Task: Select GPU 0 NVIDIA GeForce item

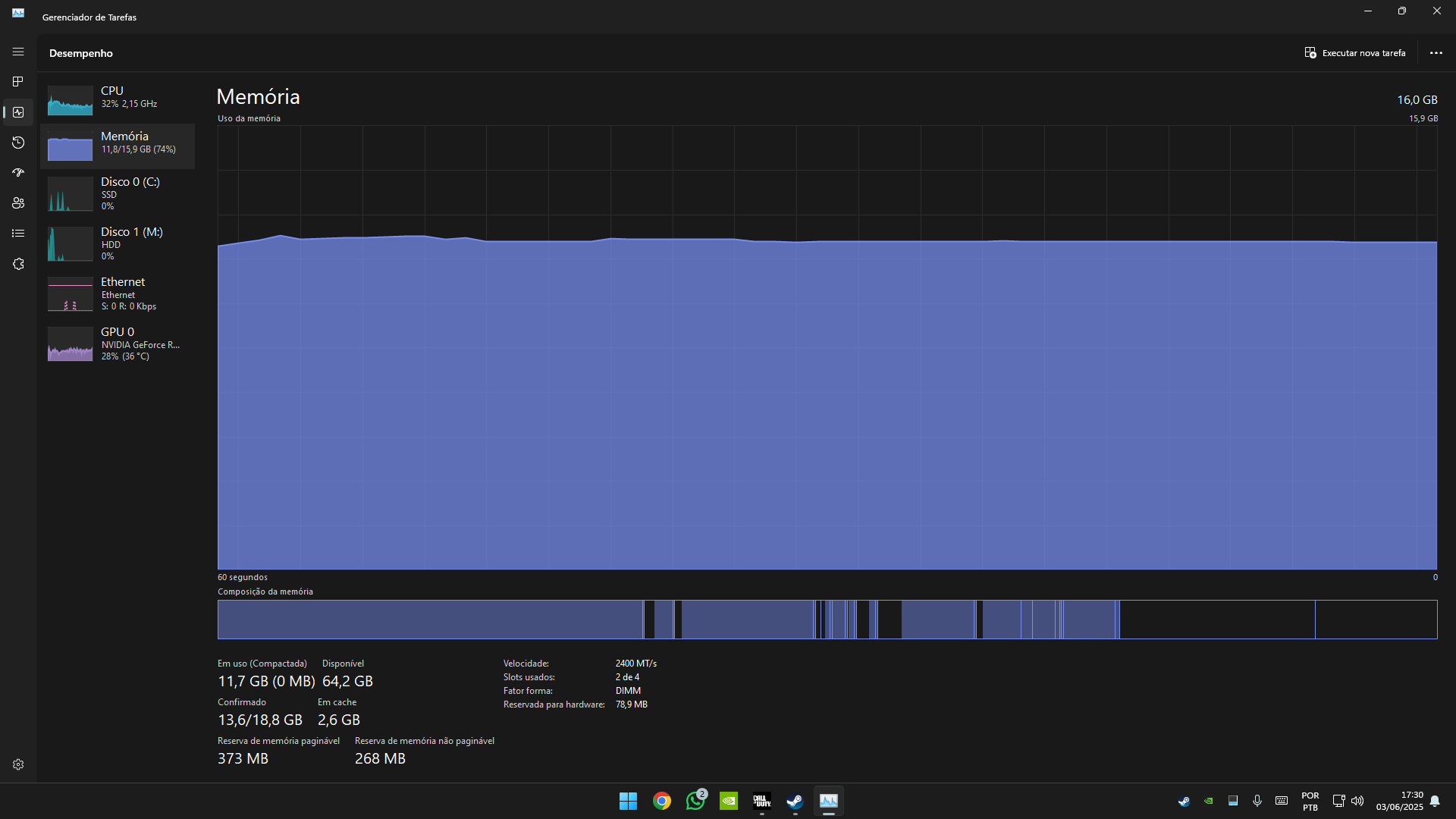Action: 118,344
